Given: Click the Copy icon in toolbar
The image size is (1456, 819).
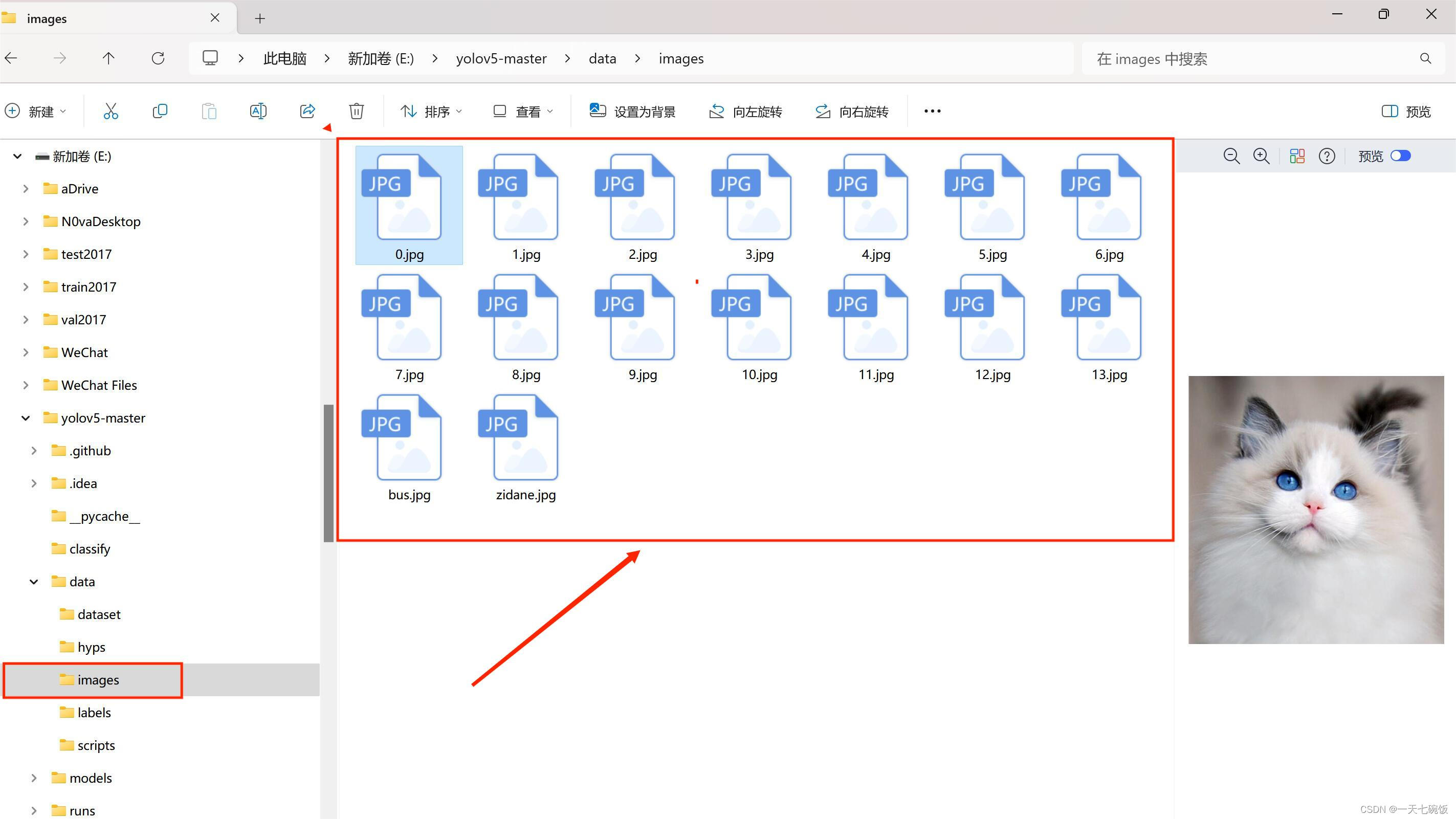Looking at the screenshot, I should coord(160,112).
